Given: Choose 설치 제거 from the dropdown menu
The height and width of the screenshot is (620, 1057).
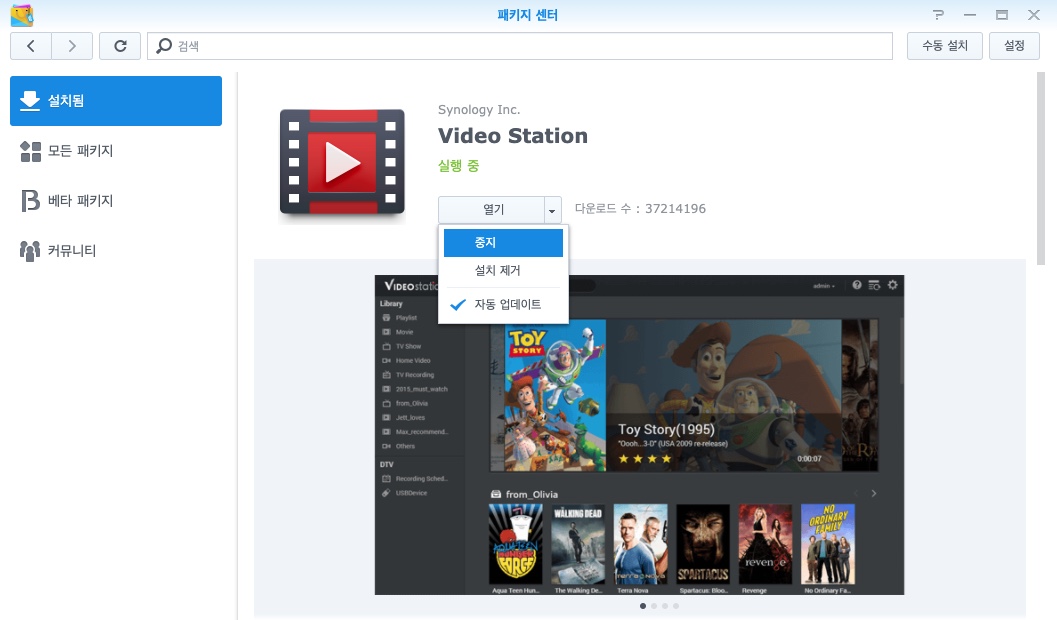Looking at the screenshot, I should pyautogui.click(x=503, y=271).
